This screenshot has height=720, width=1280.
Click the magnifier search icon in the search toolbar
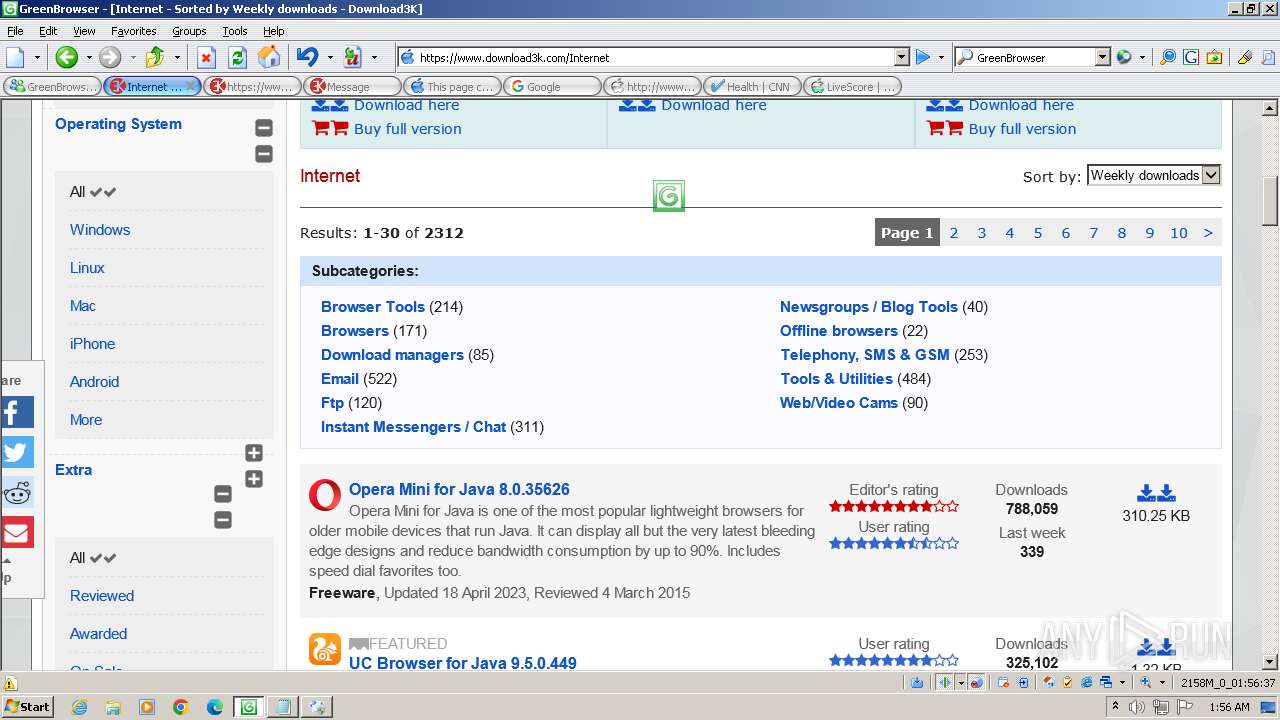click(1167, 57)
